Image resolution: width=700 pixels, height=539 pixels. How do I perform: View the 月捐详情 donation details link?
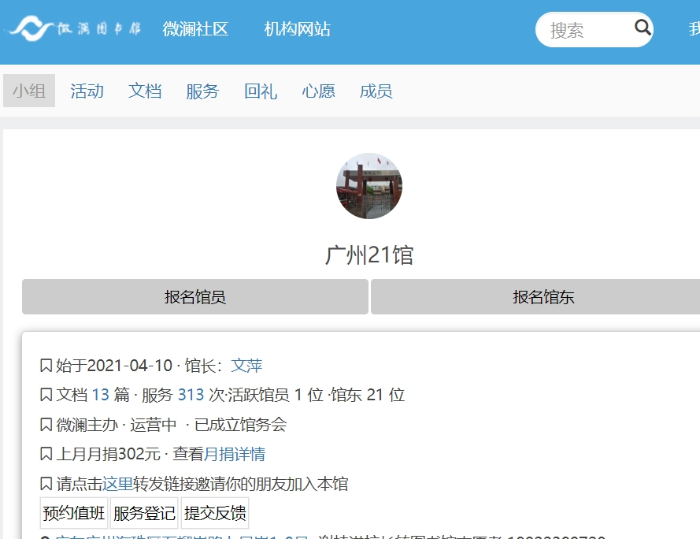click(235, 454)
